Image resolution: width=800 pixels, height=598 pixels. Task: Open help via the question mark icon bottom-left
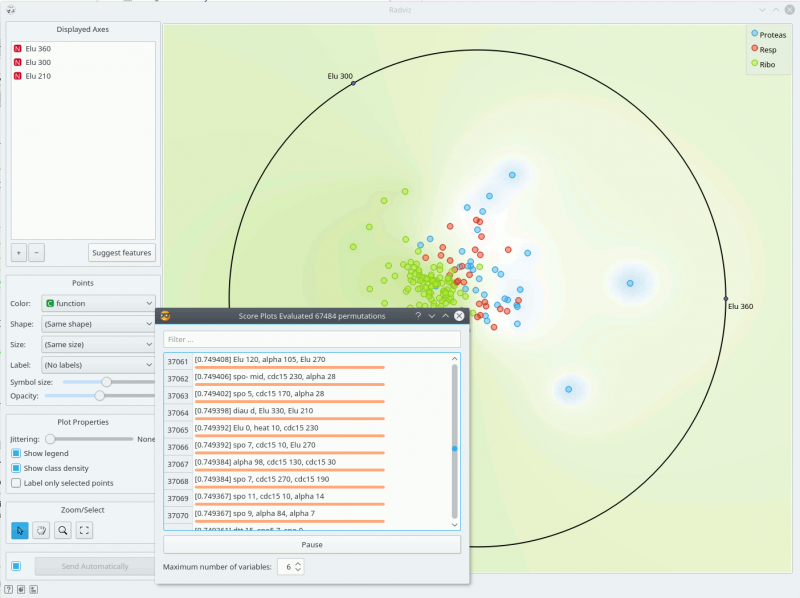pos(8,589)
